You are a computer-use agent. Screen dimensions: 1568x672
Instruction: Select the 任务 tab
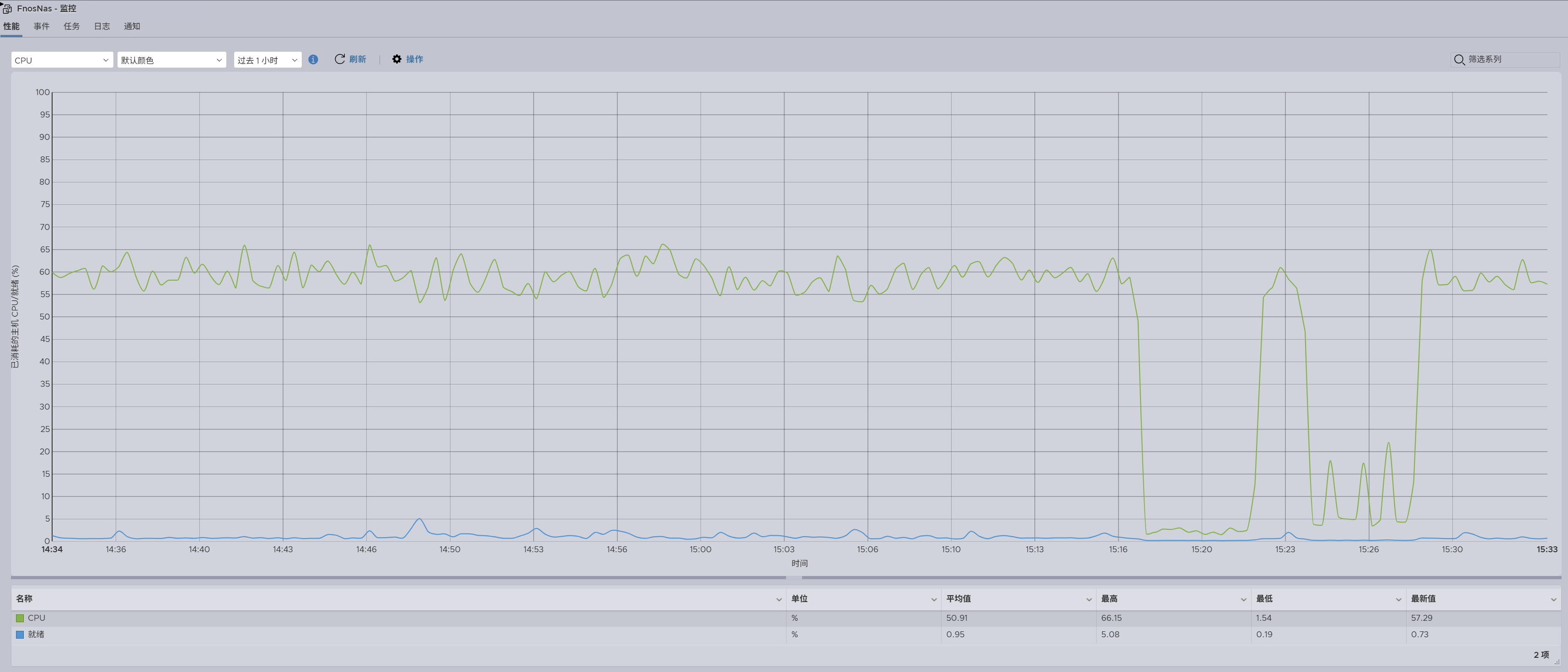coord(71,26)
